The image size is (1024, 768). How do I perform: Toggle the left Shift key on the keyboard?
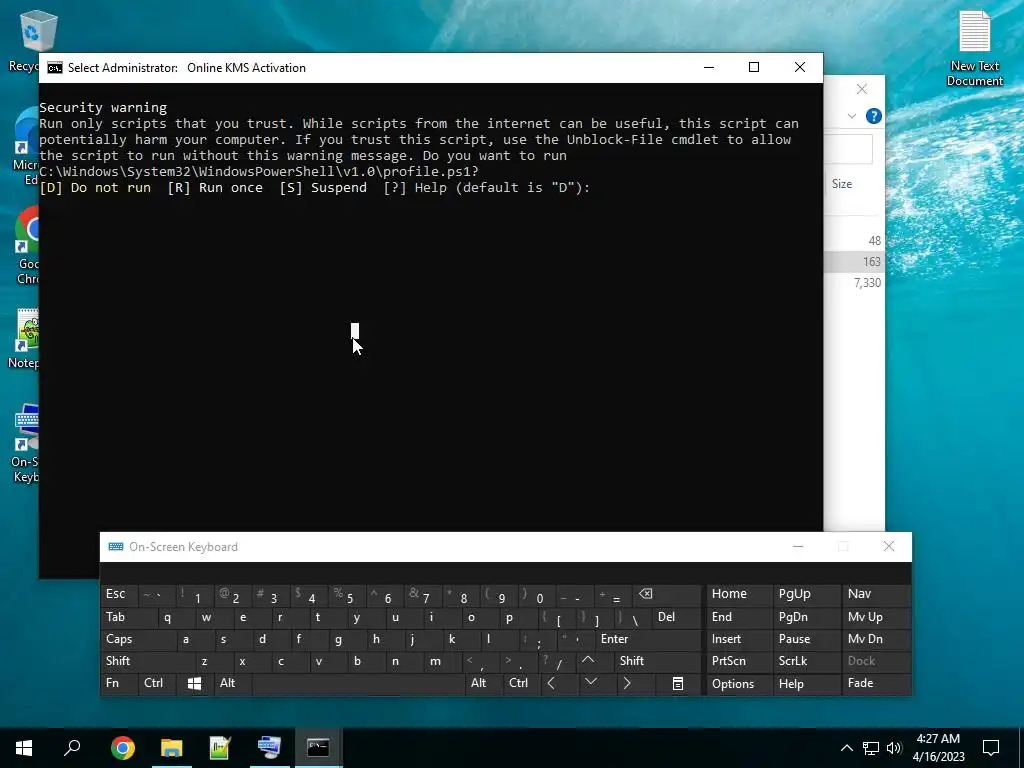(x=148, y=662)
